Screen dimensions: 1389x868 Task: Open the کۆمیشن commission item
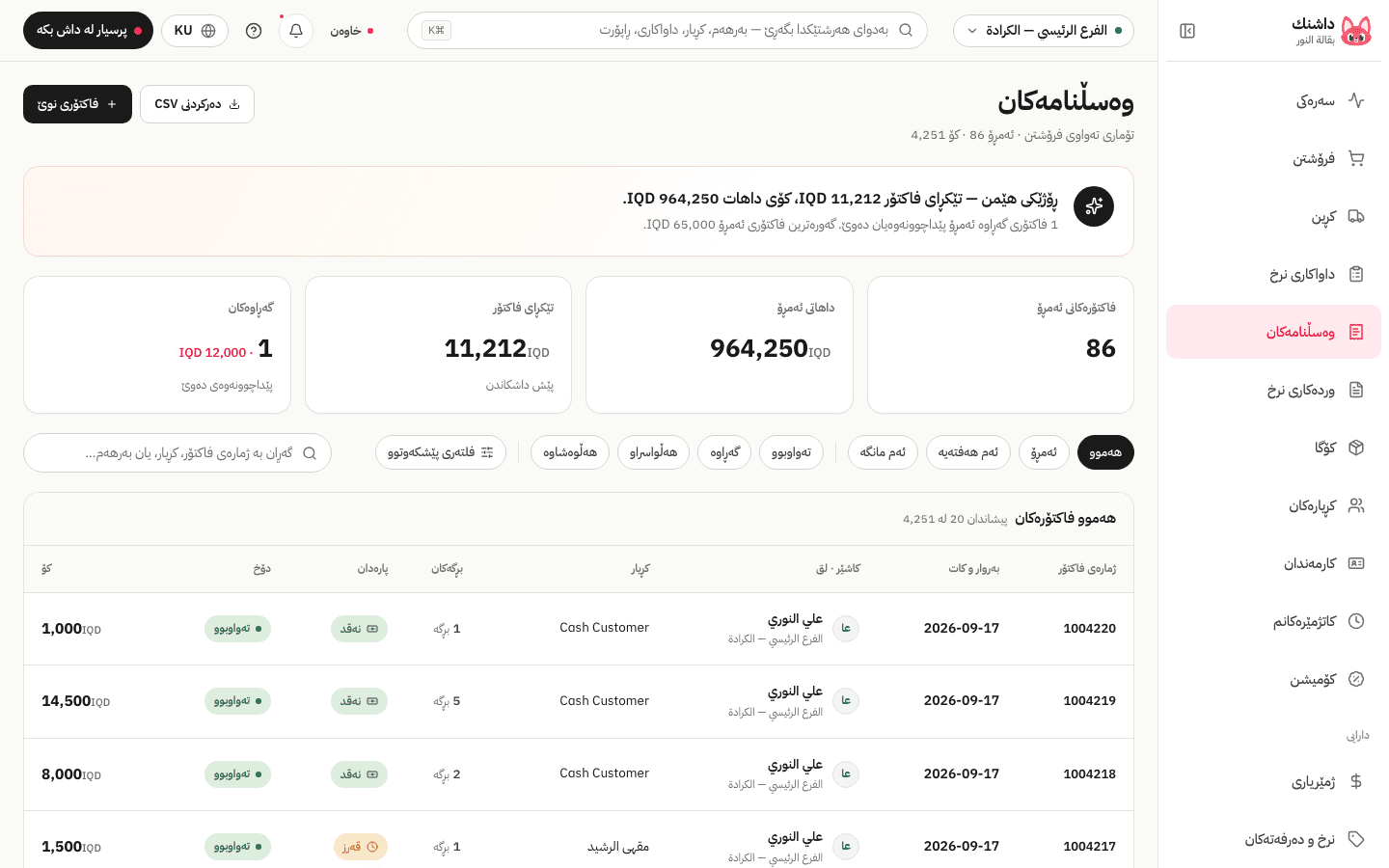[1273, 679]
